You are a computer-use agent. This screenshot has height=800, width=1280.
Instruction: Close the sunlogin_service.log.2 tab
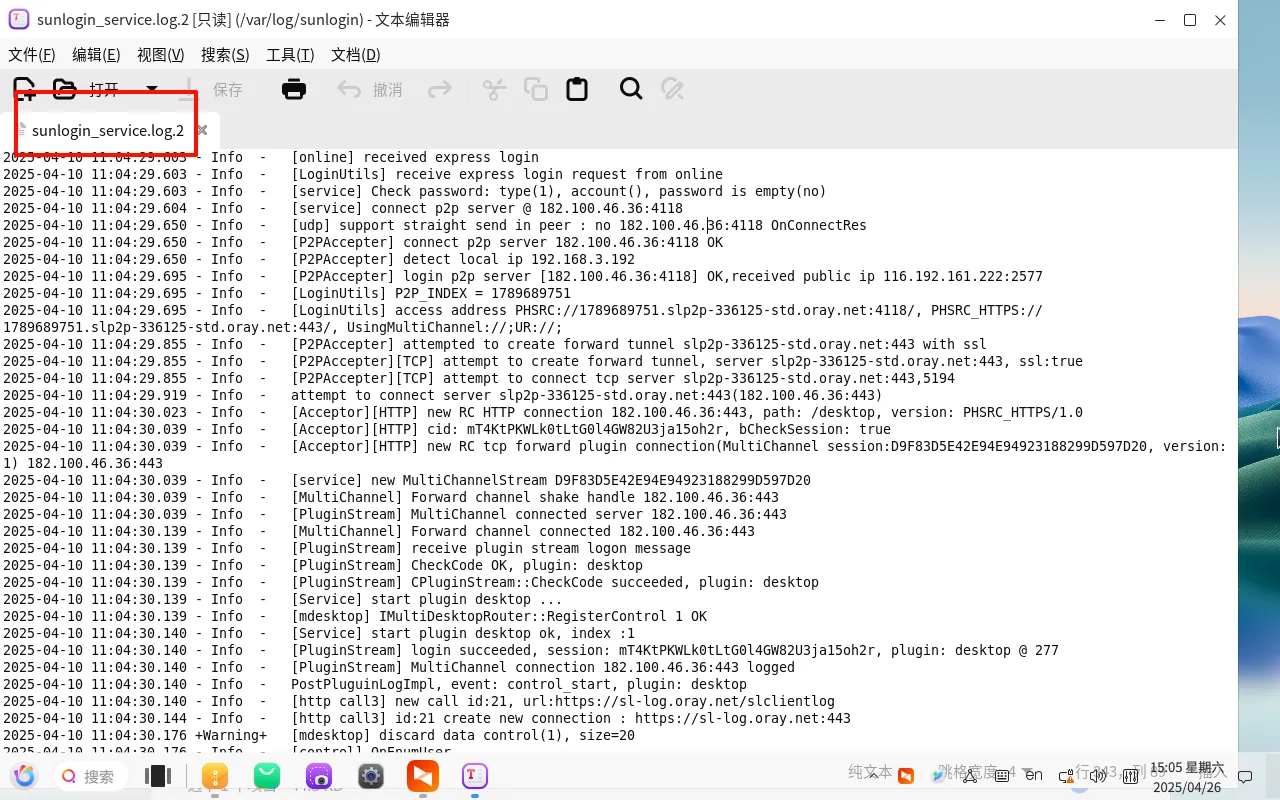pos(202,130)
